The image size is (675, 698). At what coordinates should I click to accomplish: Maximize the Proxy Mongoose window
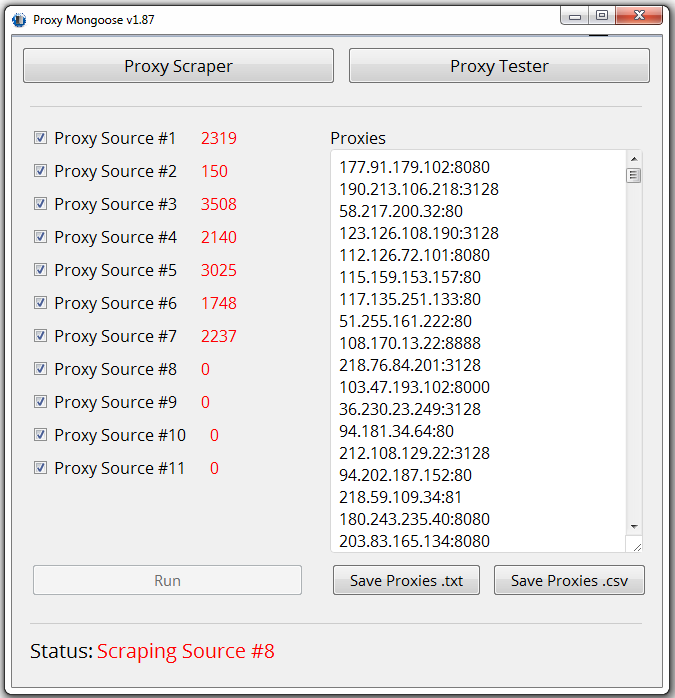pyautogui.click(x=602, y=16)
